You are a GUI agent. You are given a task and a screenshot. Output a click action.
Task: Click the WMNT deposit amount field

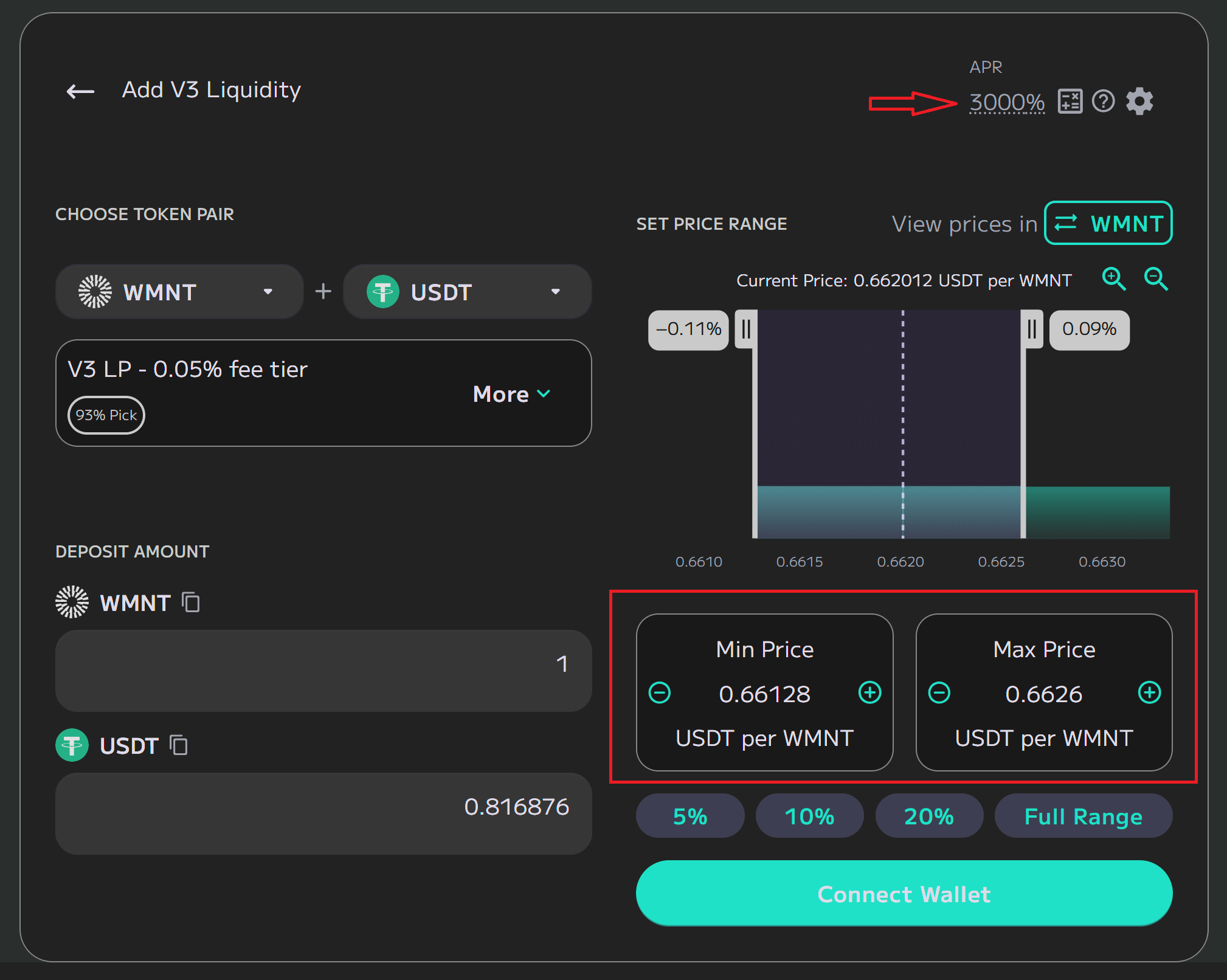(x=323, y=671)
